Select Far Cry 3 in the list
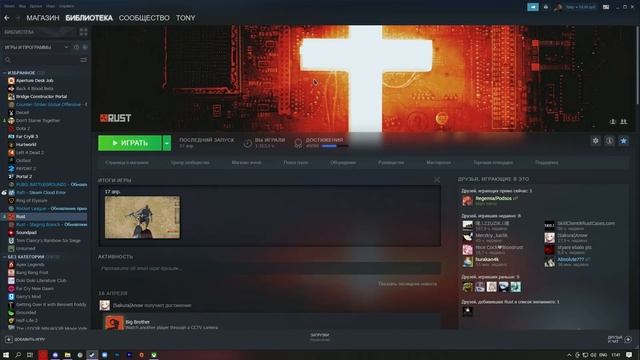Image resolution: width=640 pixels, height=360 pixels. tap(27, 136)
